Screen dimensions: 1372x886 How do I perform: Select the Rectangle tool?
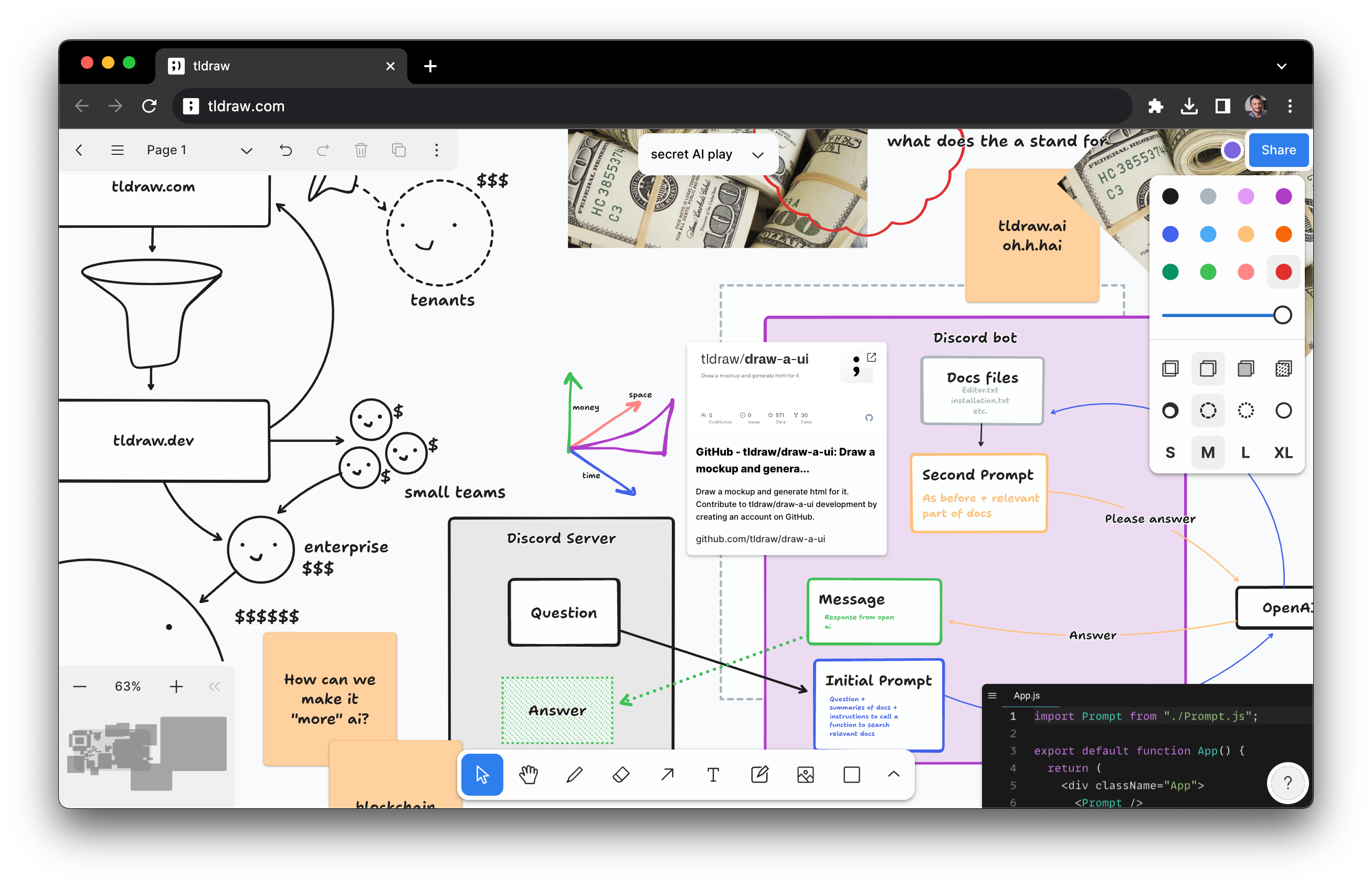pos(851,775)
